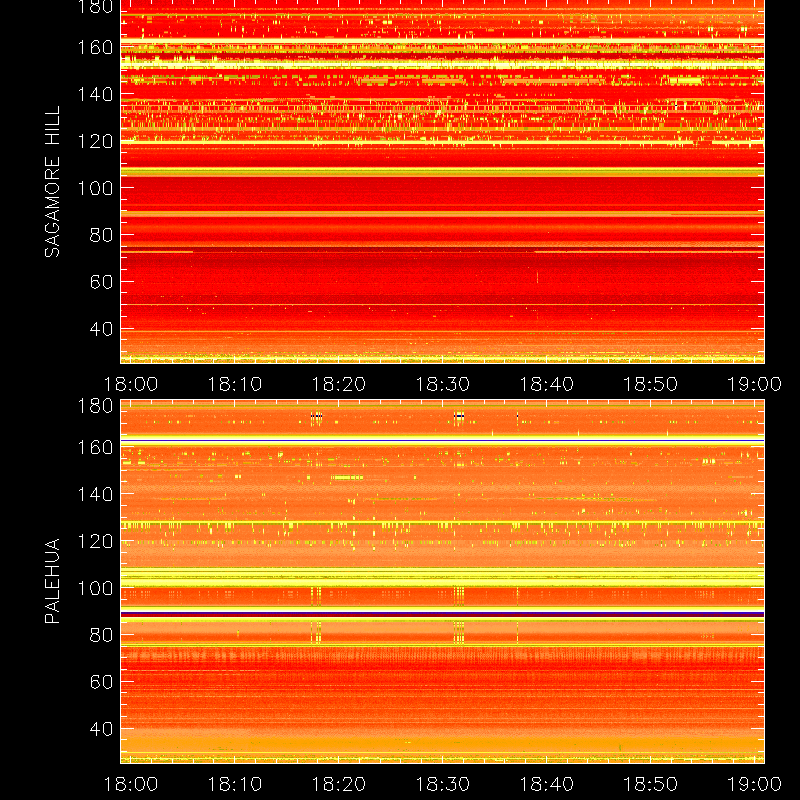
Task: Select the 160 tick label on Sagamore Hill plot
Action: (x=95, y=47)
